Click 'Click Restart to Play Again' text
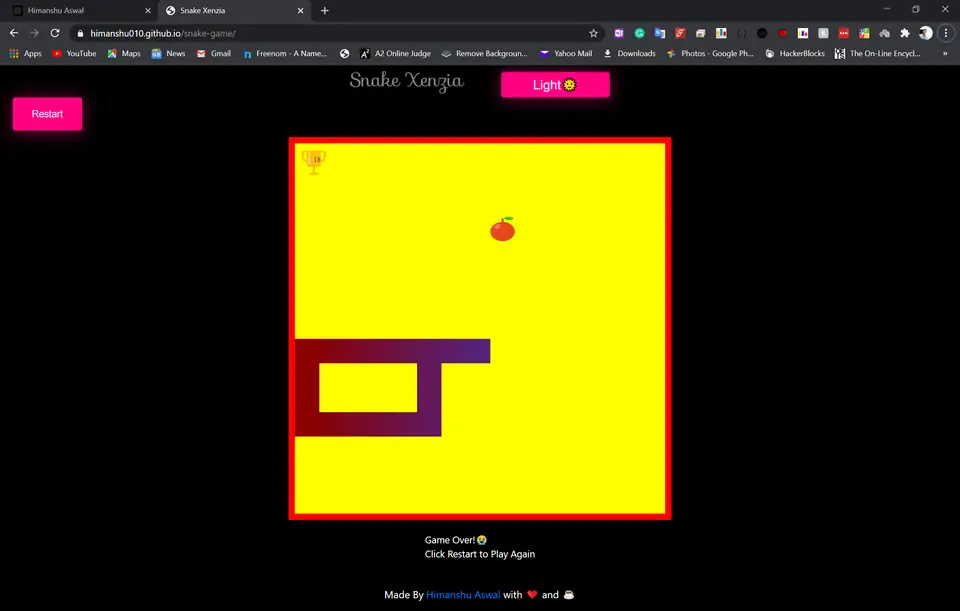This screenshot has height=611, width=960. [480, 554]
